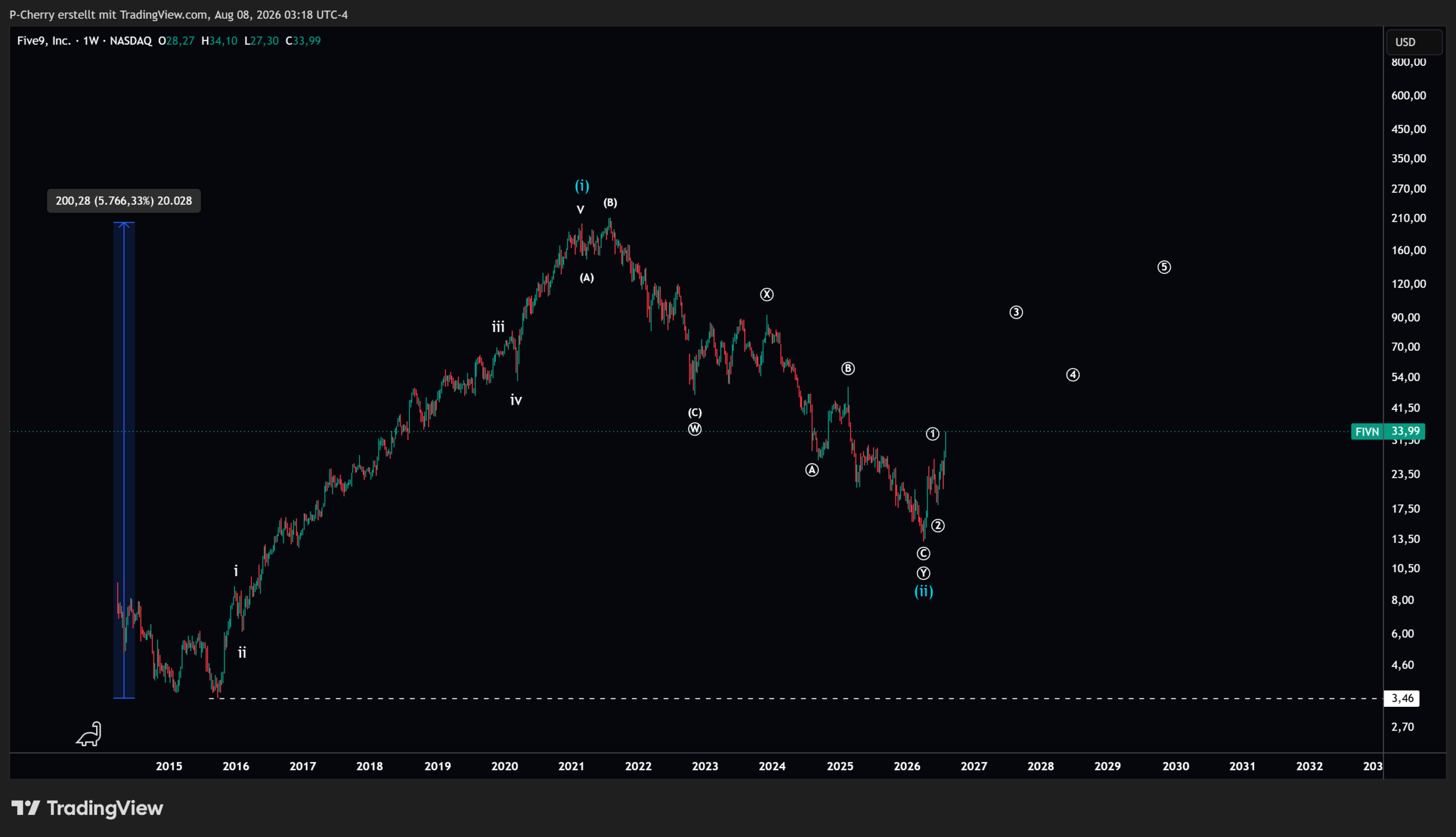Click the 2026 year on time axis
Image resolution: width=1456 pixels, height=837 pixels.
(907, 766)
